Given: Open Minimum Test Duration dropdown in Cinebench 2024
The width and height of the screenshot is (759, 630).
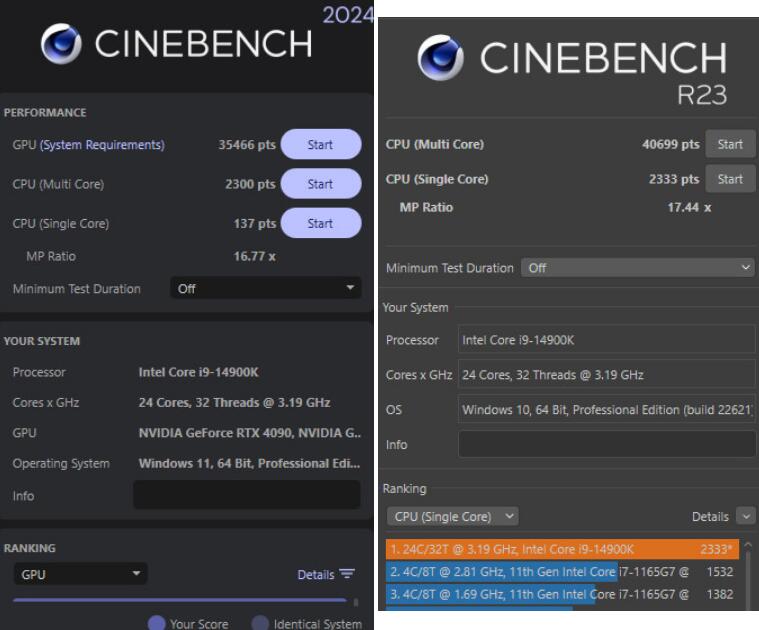Looking at the screenshot, I should [x=266, y=289].
